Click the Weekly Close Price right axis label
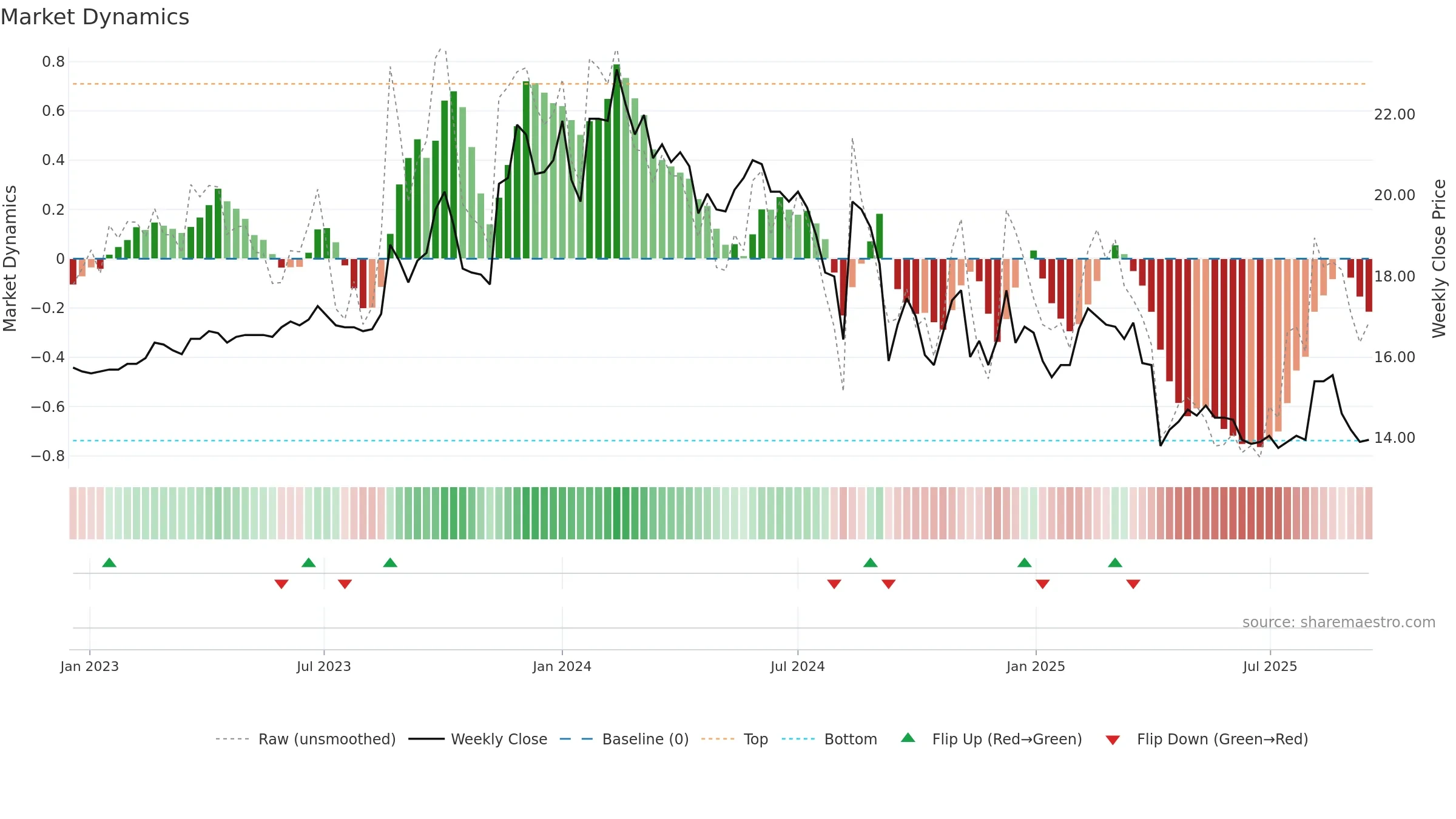The image size is (1456, 819). click(x=1439, y=258)
